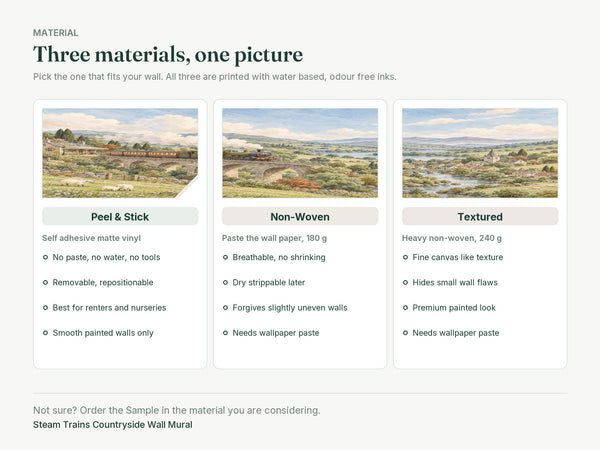Click bullet icon beside 'Fine canvas like texture'
This screenshot has height=450, width=600.
pos(405,257)
